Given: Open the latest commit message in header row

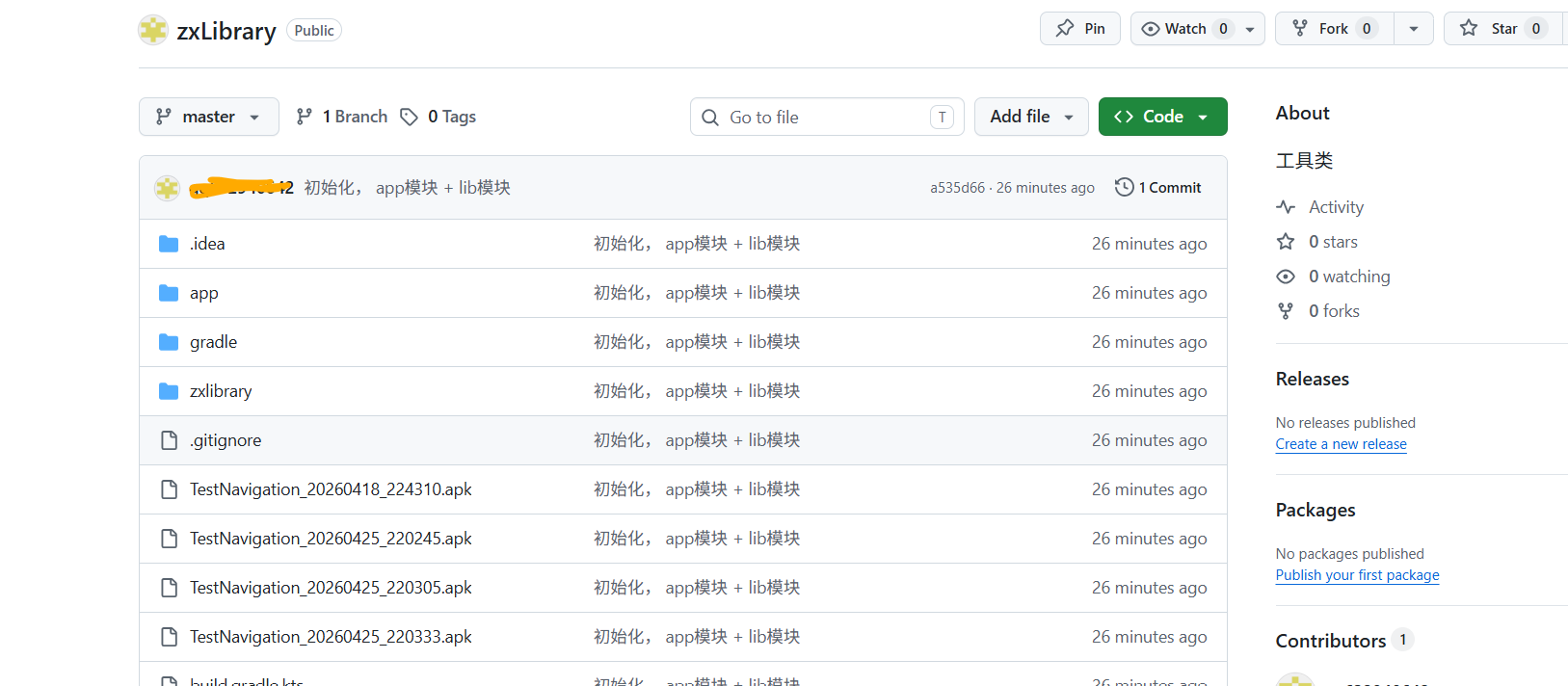Looking at the screenshot, I should click(407, 188).
